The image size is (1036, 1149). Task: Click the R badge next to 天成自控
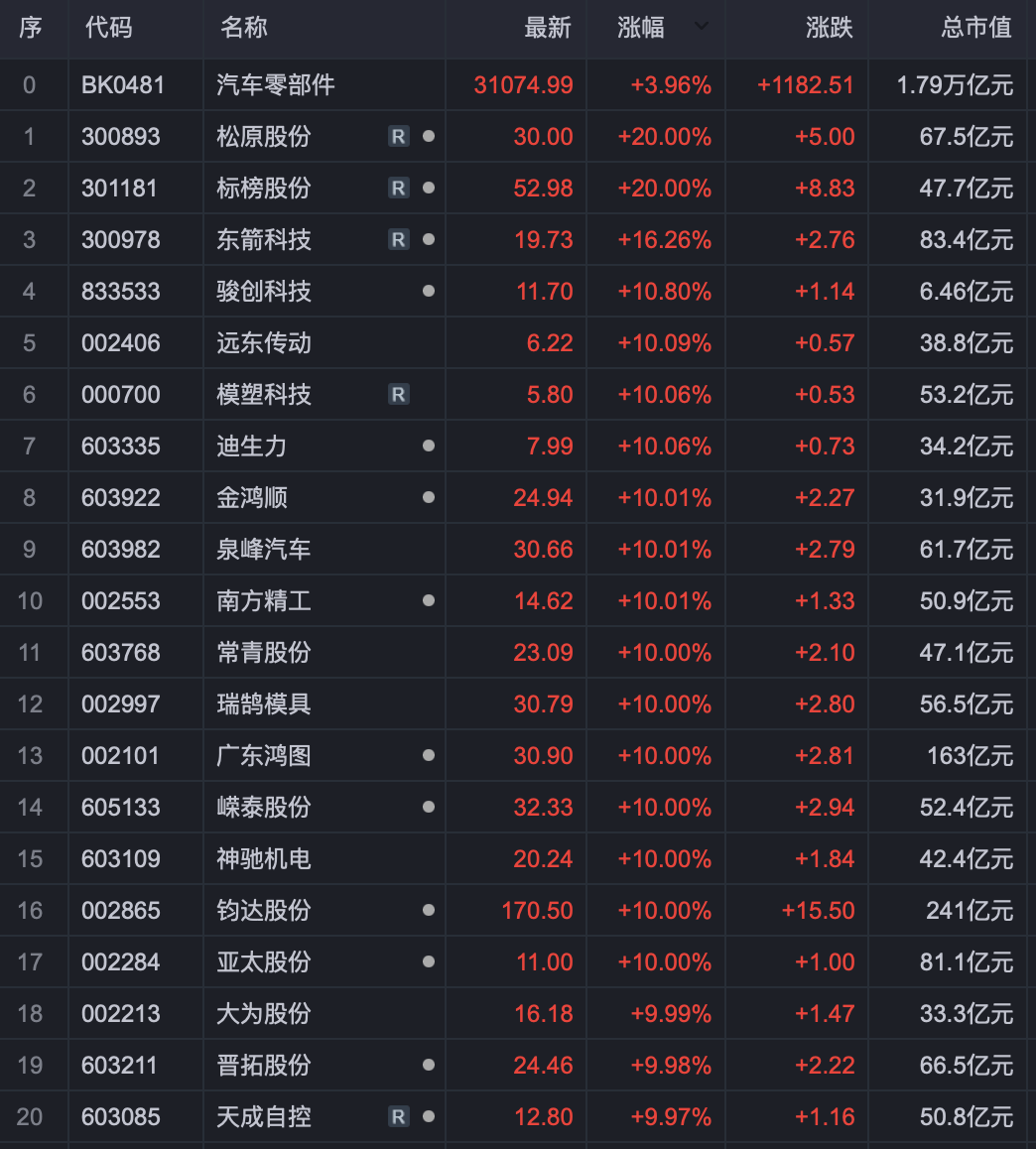[x=398, y=1117]
